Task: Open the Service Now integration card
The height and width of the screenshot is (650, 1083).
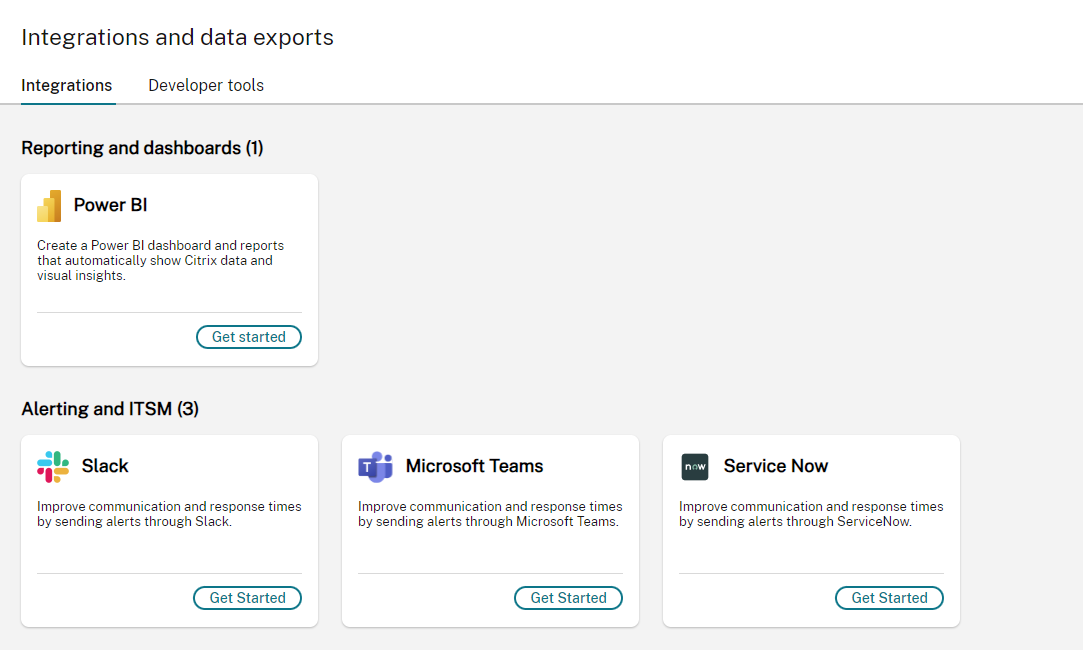Action: (810, 530)
